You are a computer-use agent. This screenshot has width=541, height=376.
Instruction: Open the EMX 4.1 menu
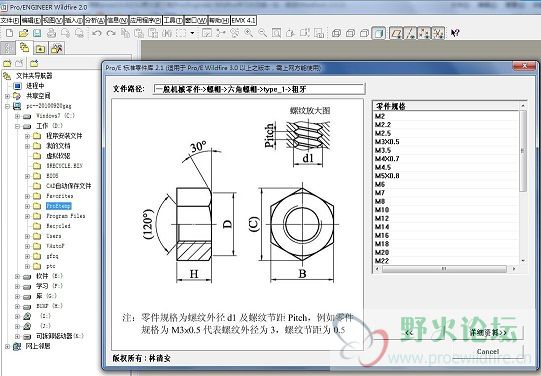(244, 21)
